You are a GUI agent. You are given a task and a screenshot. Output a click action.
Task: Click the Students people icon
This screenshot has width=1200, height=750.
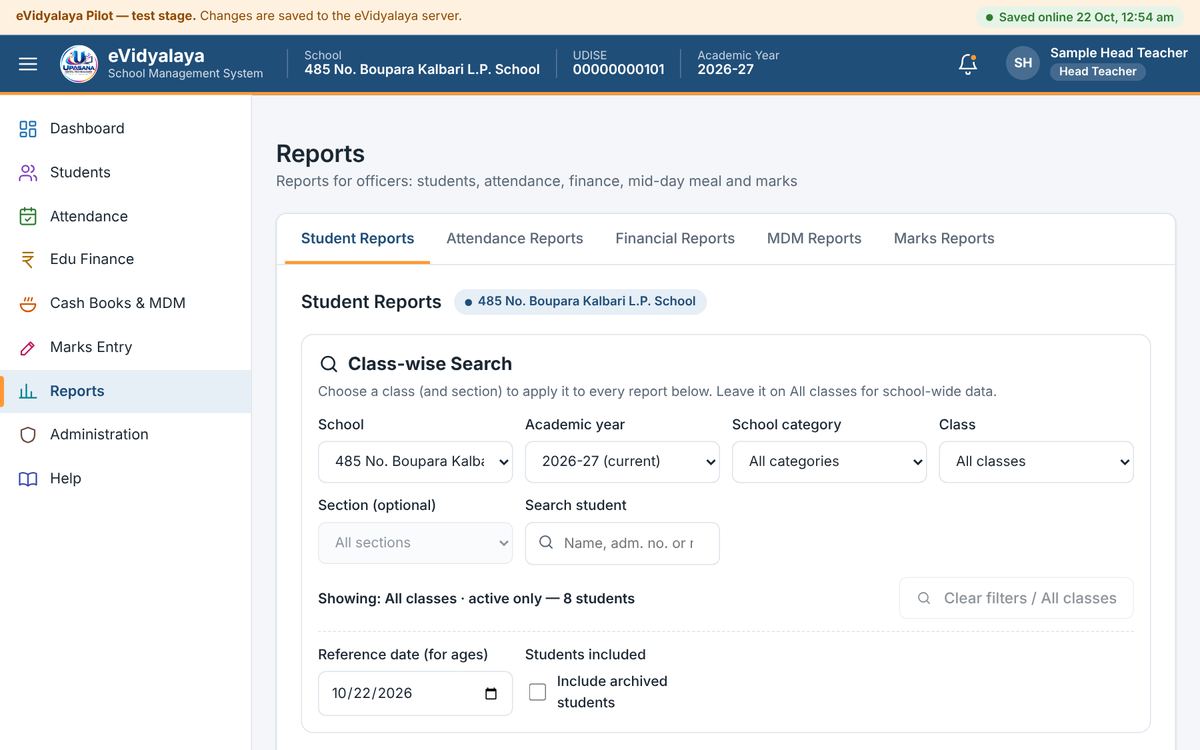[x=28, y=173]
